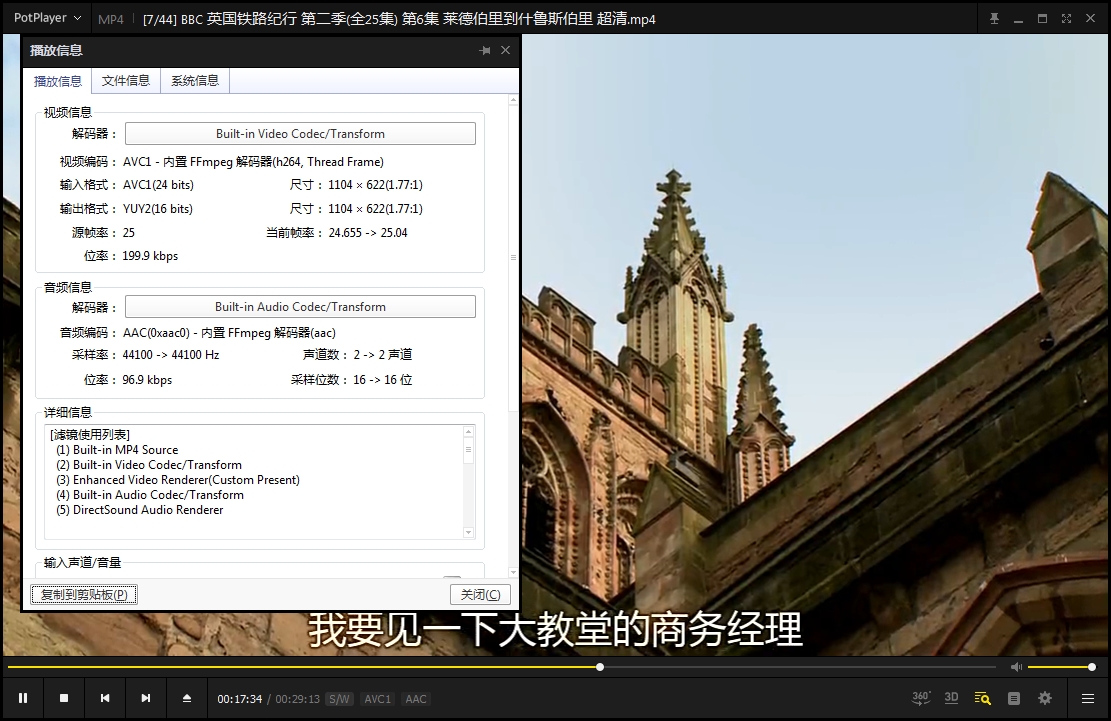Adjust the volume slider
Screen dimensions: 1111x721
tap(1060, 666)
